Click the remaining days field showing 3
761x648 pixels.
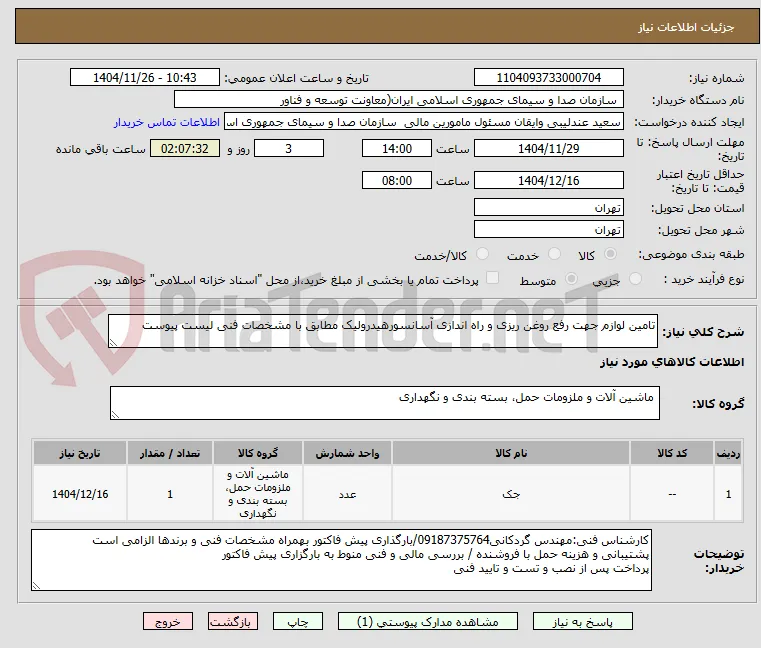(289, 149)
